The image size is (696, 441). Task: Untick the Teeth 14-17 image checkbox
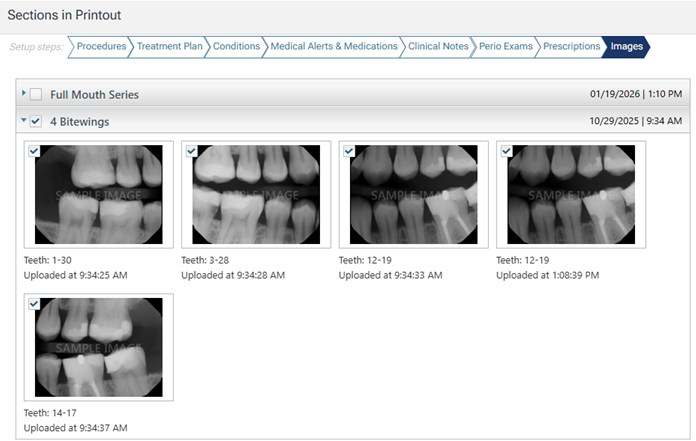pos(33,304)
